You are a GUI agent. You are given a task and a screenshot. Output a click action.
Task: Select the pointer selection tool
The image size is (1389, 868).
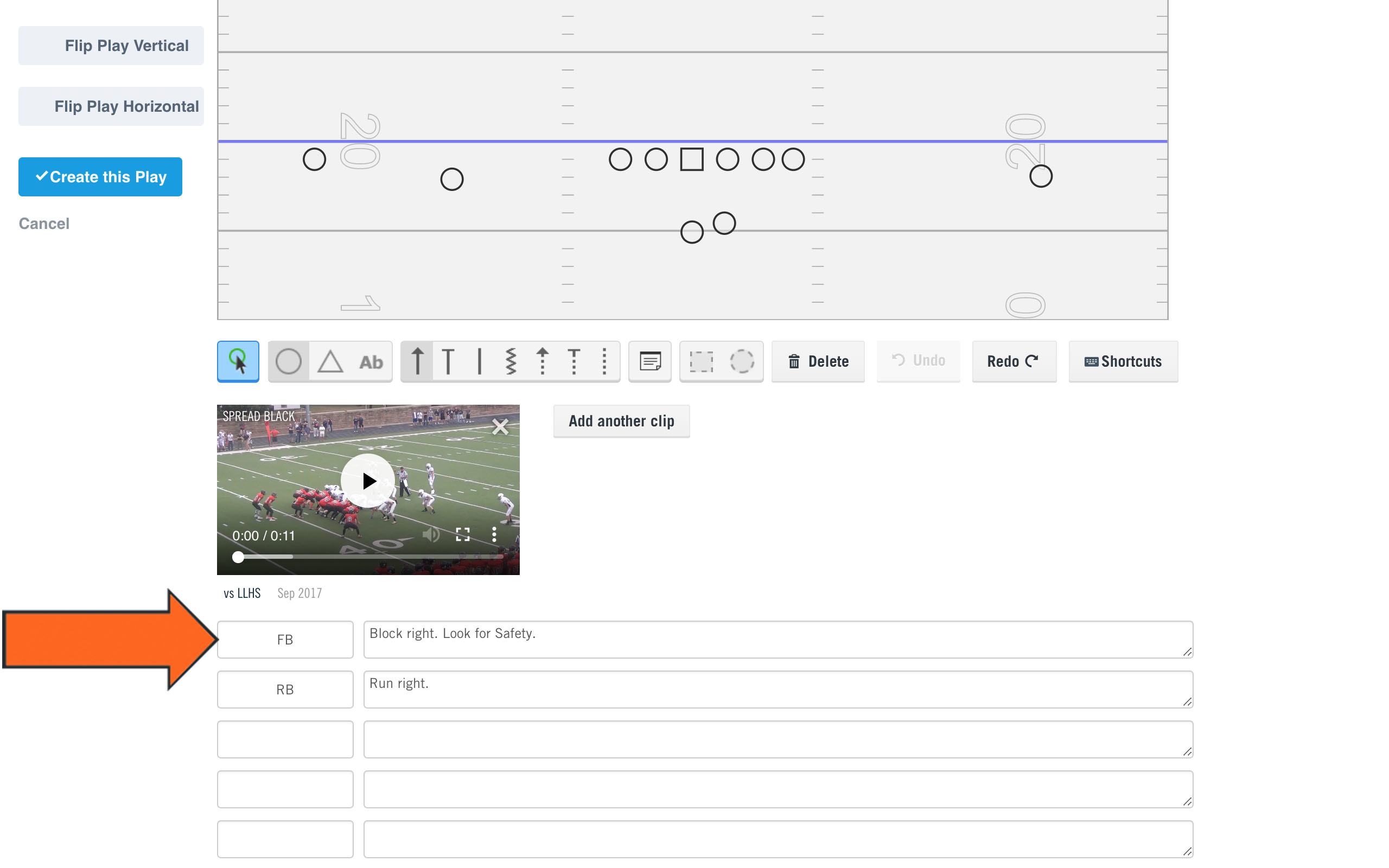pyautogui.click(x=238, y=361)
